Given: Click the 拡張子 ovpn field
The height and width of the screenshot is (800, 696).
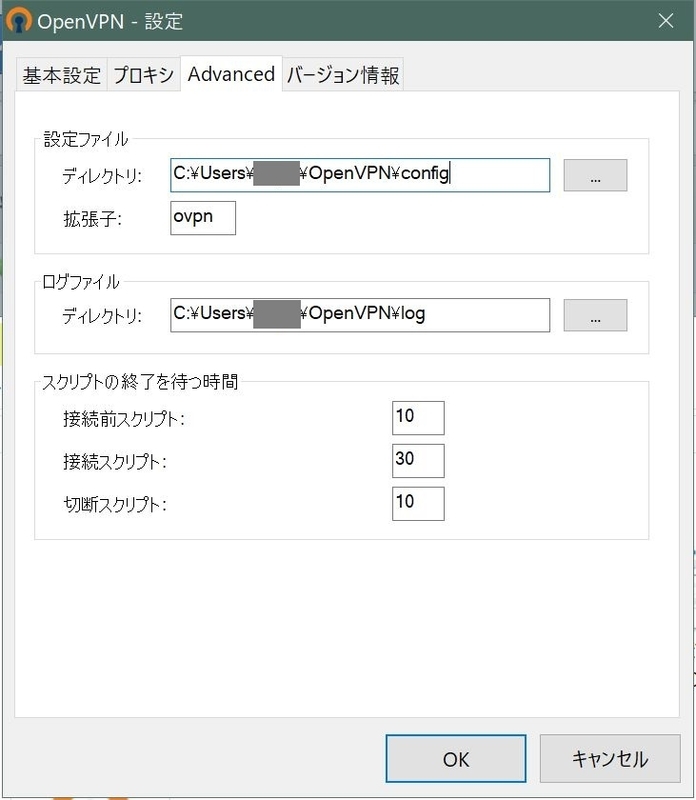Looking at the screenshot, I should pos(203,218).
